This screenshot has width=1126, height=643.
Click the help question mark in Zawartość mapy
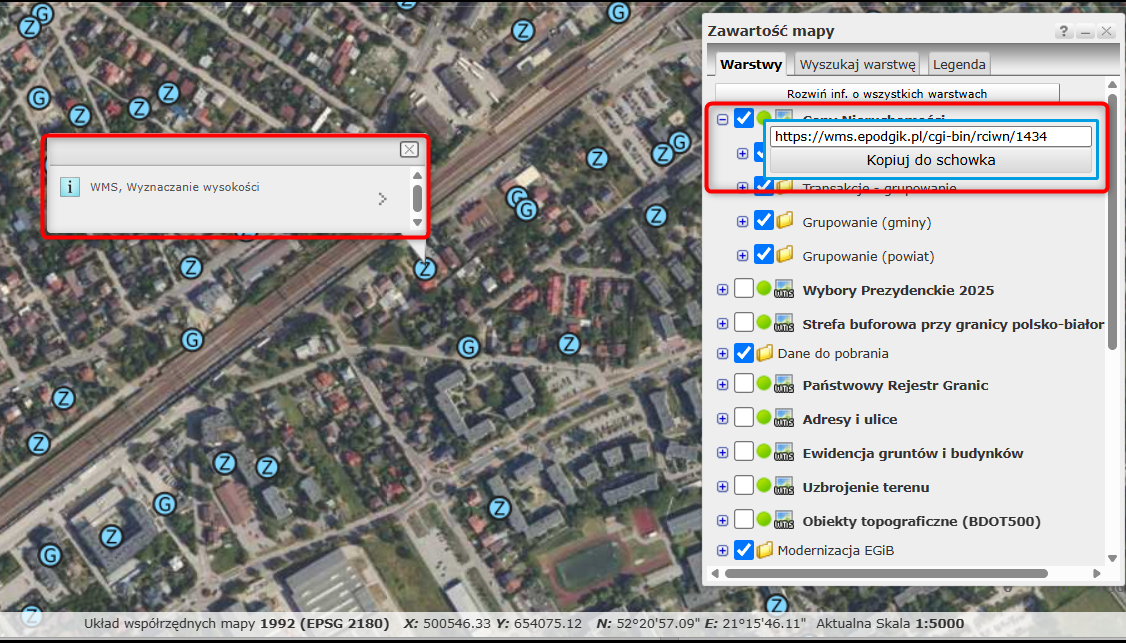(x=1064, y=32)
